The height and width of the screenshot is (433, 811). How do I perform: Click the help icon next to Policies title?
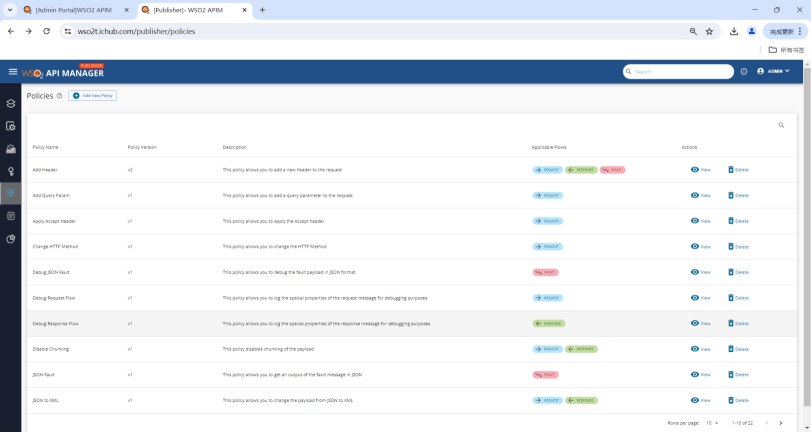(x=59, y=96)
